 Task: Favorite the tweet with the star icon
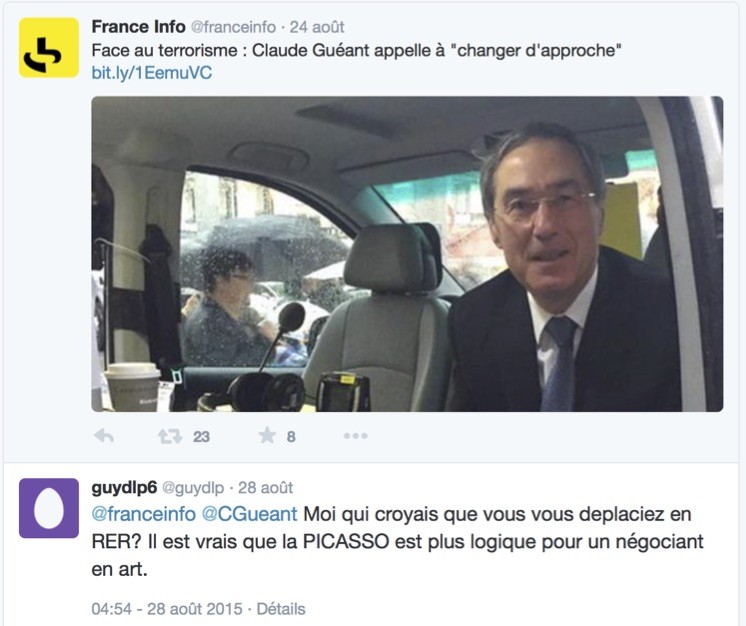[x=267, y=435]
